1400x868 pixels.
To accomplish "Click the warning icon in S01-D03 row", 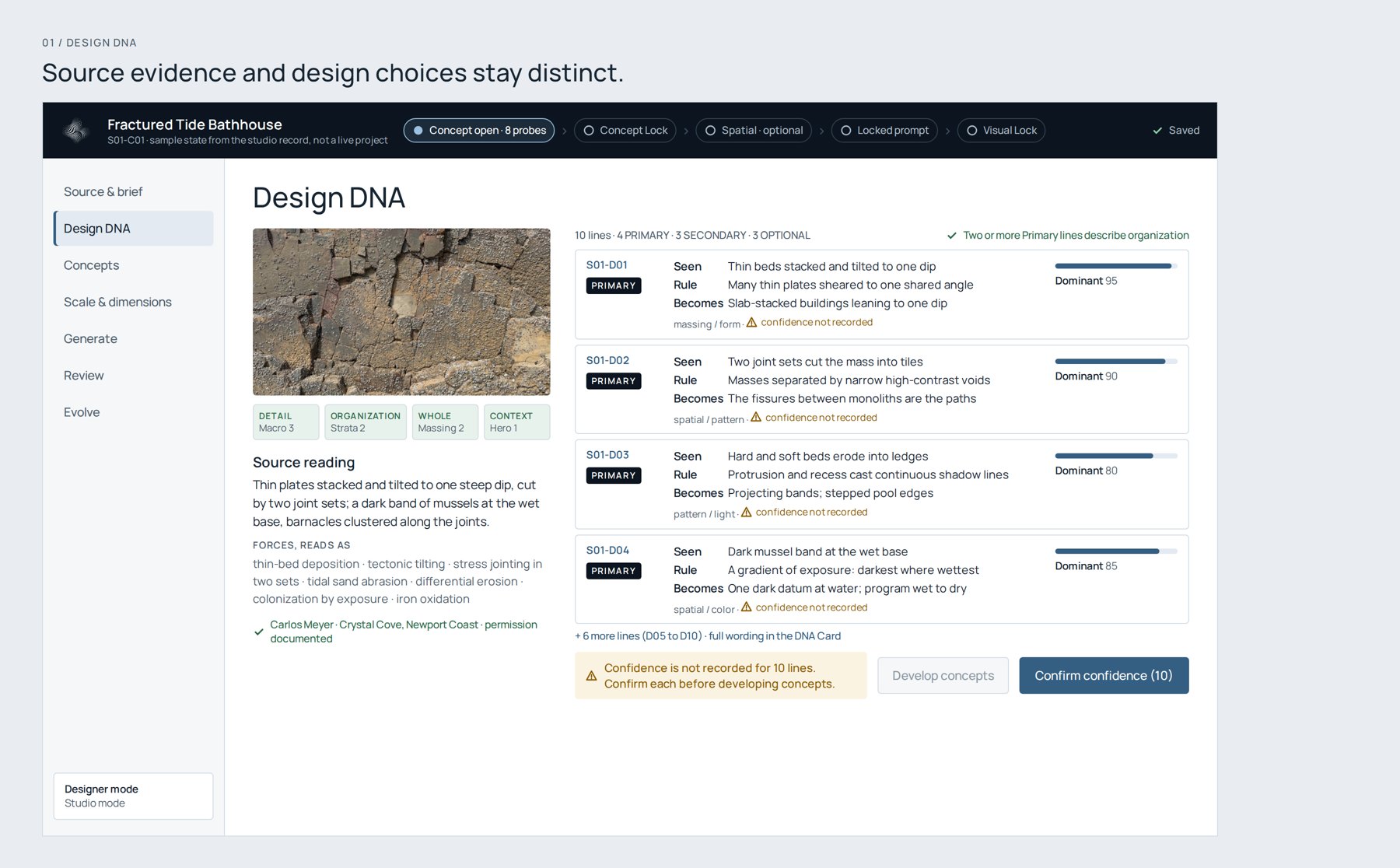I will tap(747, 512).
